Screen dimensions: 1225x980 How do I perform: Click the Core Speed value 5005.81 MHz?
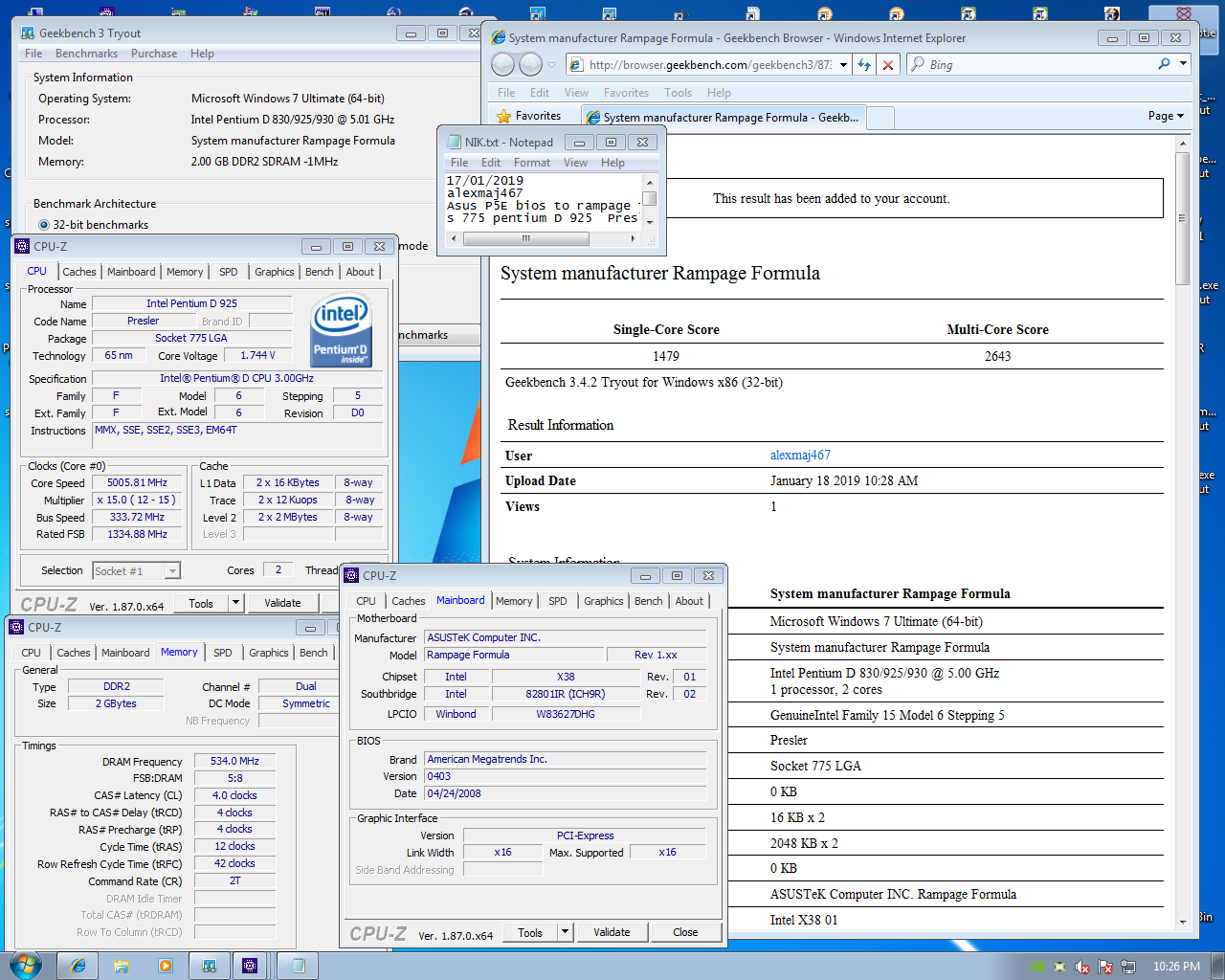click(x=137, y=482)
